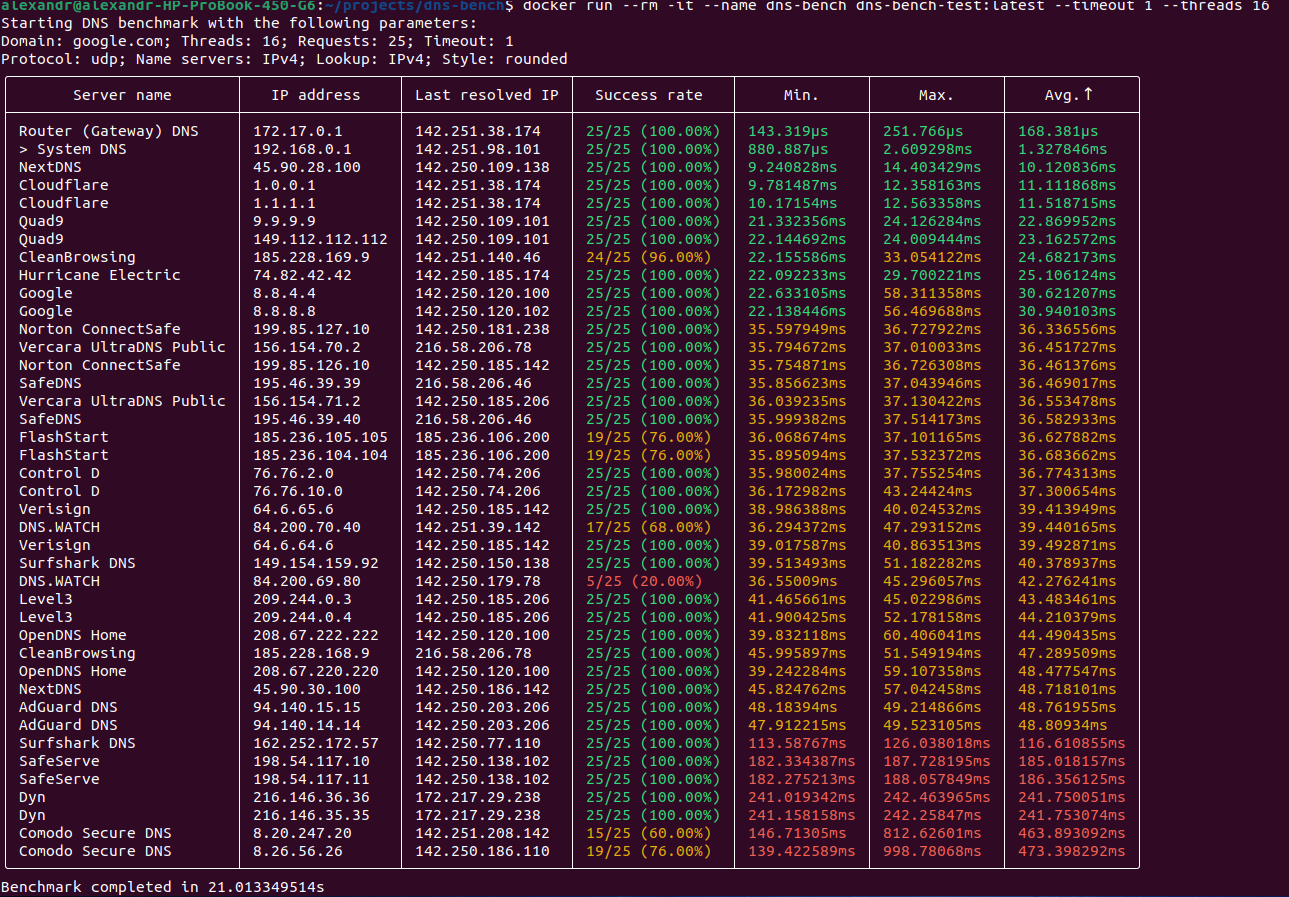Click Cloudflare IP address 1.0.0.1
Image resolution: width=1289 pixels, height=897 pixels.
click(x=284, y=185)
